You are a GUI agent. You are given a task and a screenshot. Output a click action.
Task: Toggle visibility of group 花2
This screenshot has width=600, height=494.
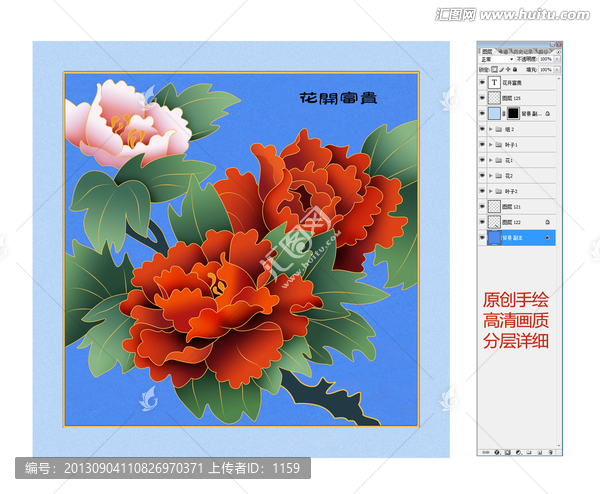[x=482, y=176]
